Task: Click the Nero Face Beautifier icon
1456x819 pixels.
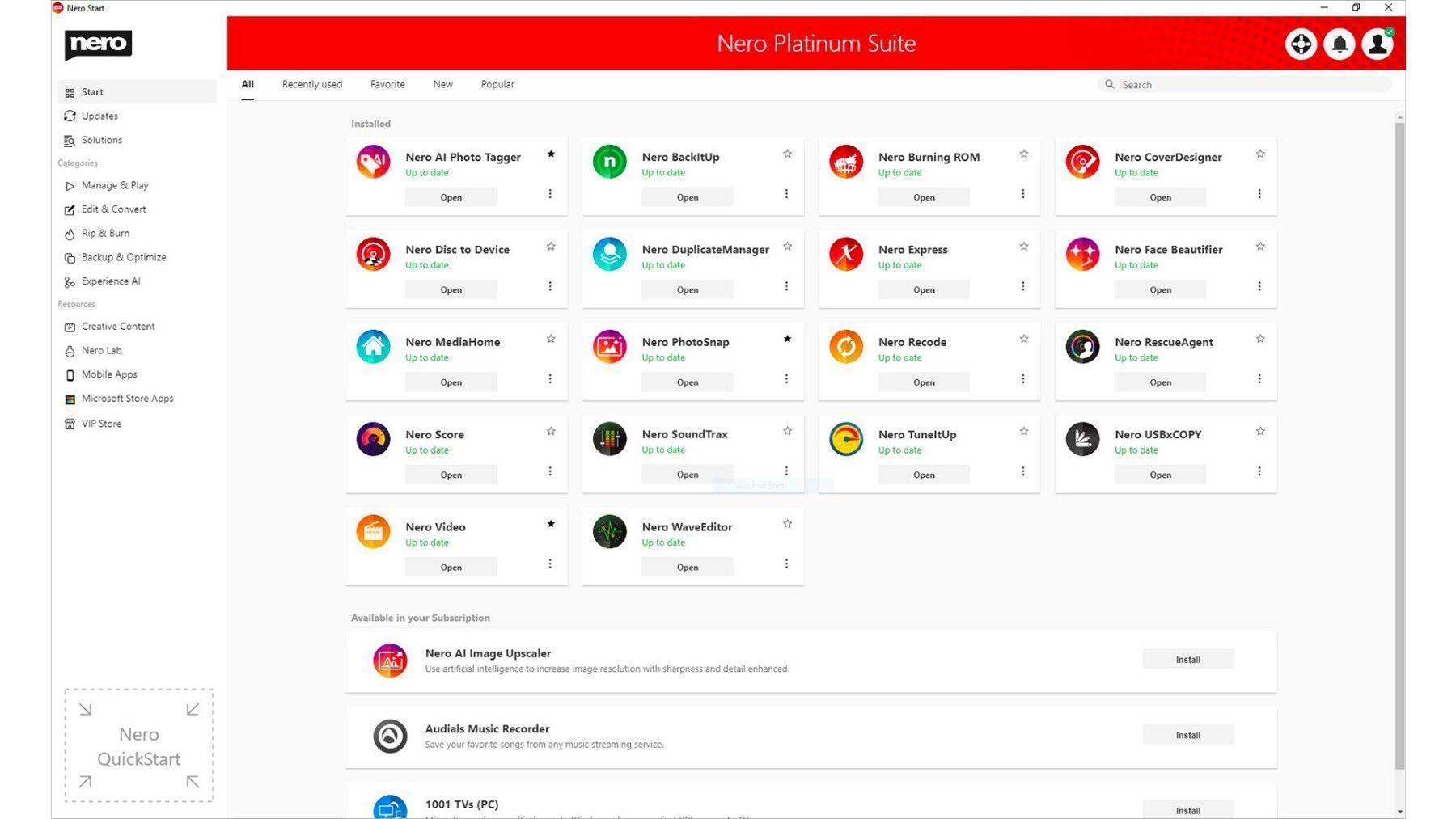Action: pyautogui.click(x=1082, y=254)
